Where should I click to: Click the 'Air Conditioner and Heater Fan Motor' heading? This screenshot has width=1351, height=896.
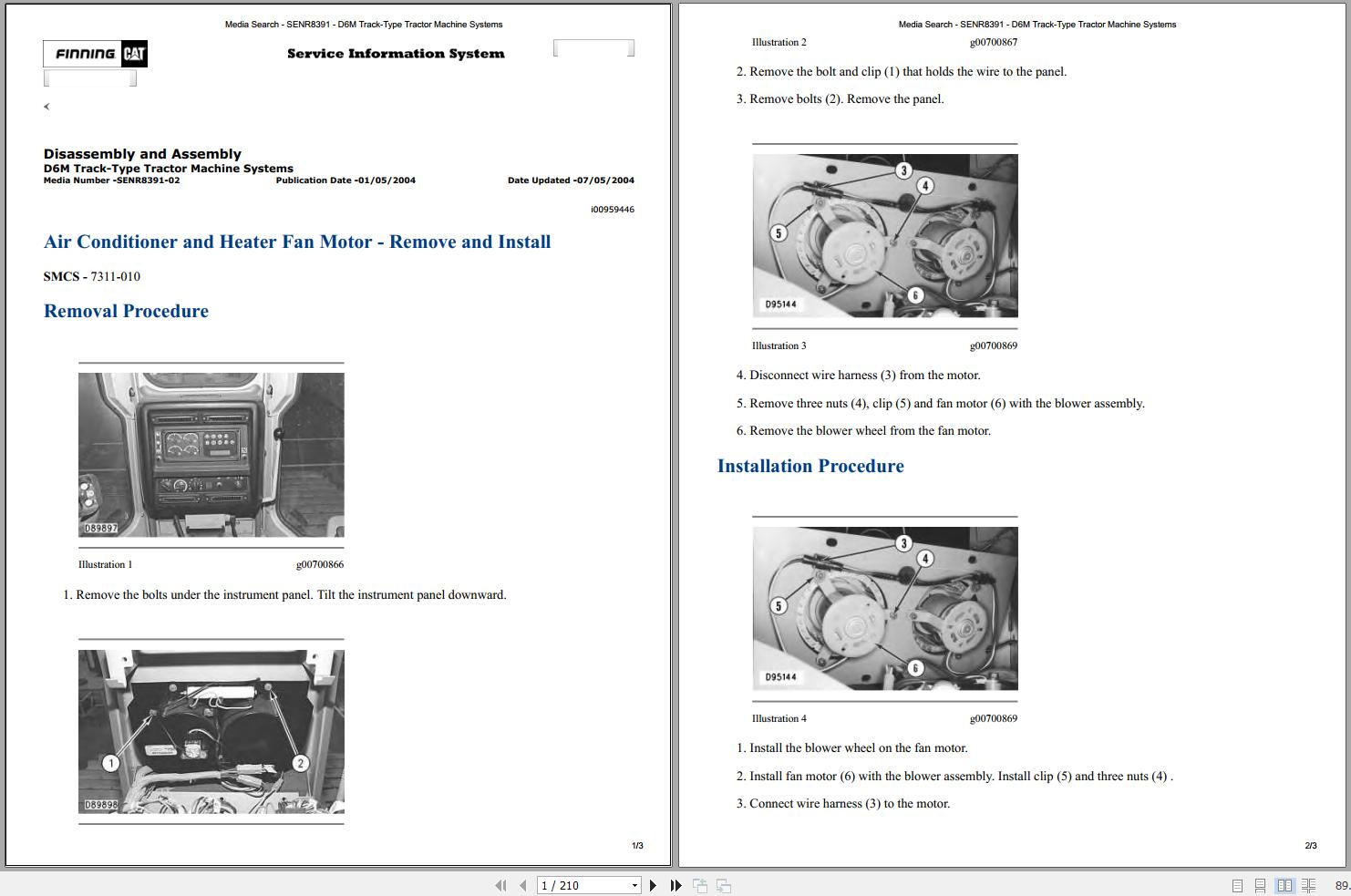(297, 242)
